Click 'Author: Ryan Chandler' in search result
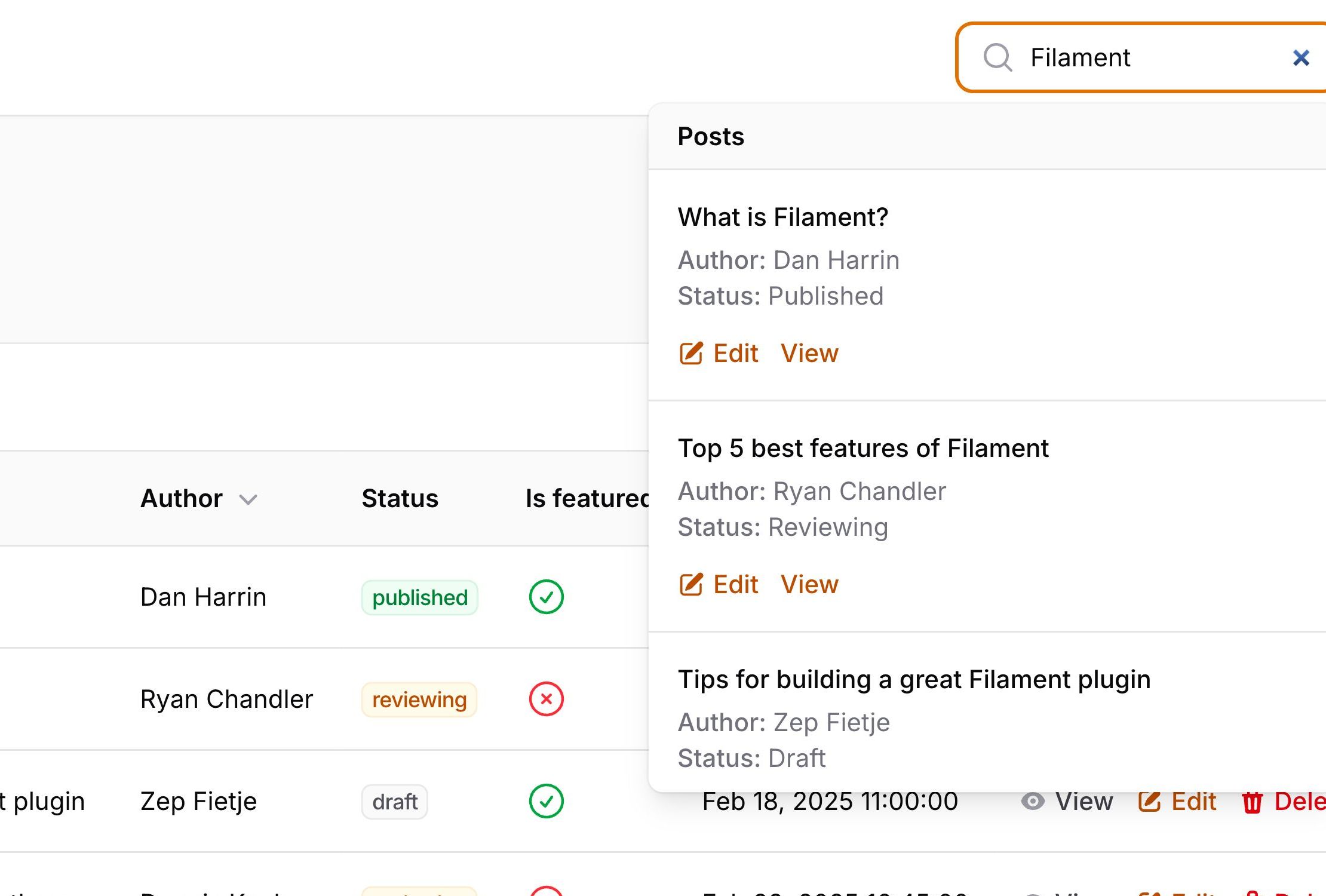The height and width of the screenshot is (896, 1326). [x=812, y=491]
